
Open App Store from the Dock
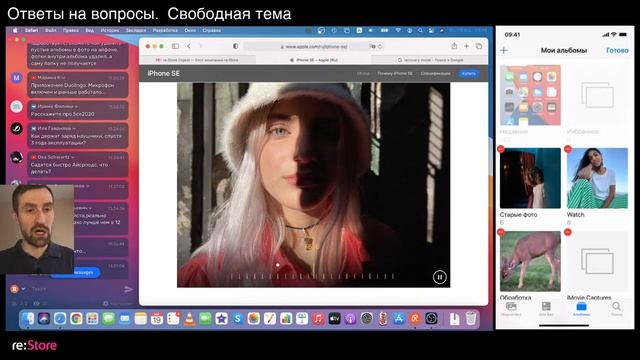(399, 319)
